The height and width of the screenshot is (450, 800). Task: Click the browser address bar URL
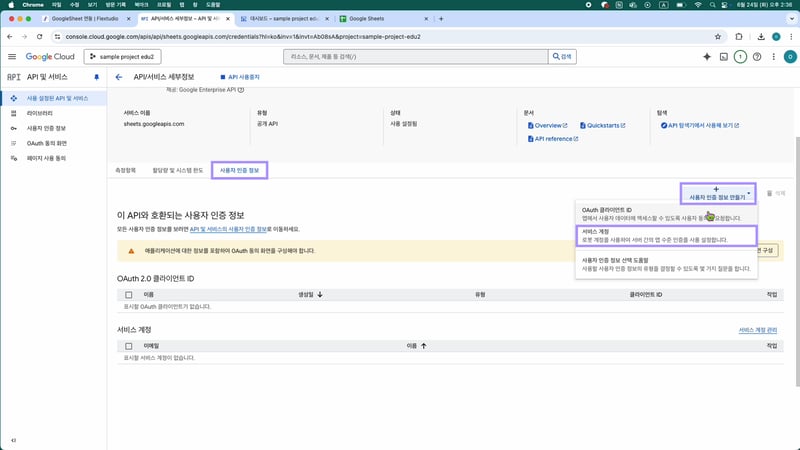pyautogui.click(x=243, y=37)
